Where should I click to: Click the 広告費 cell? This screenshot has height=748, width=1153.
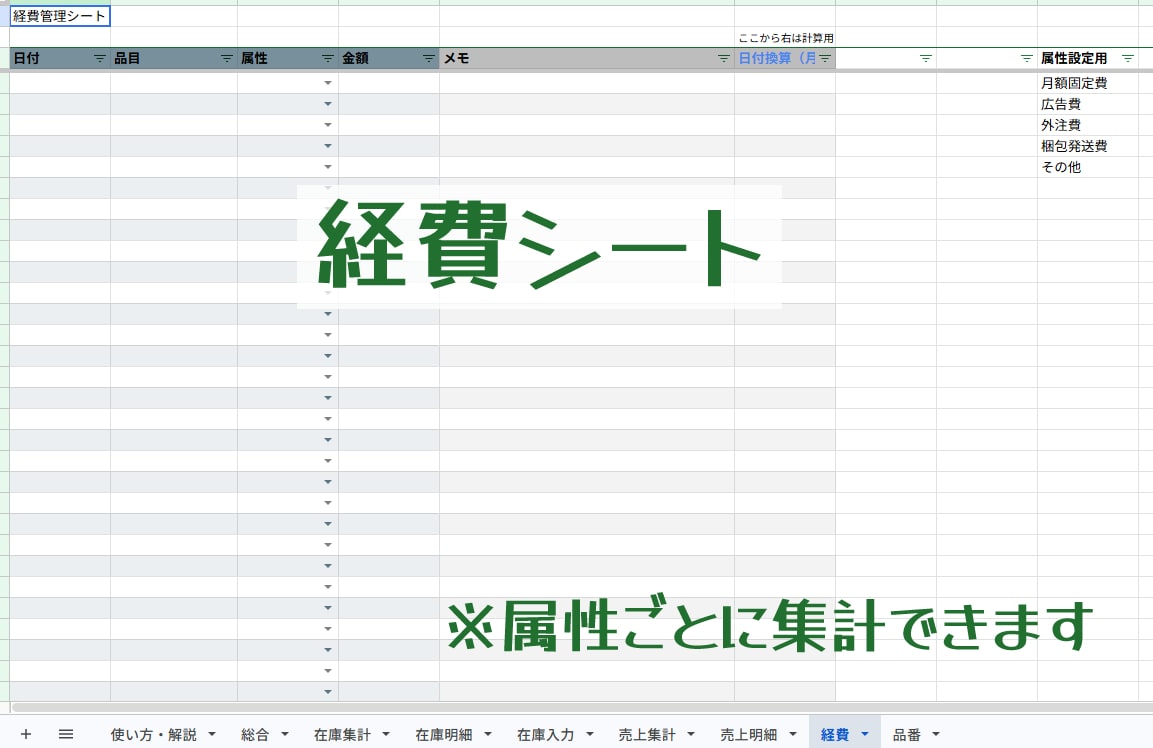click(x=1088, y=104)
